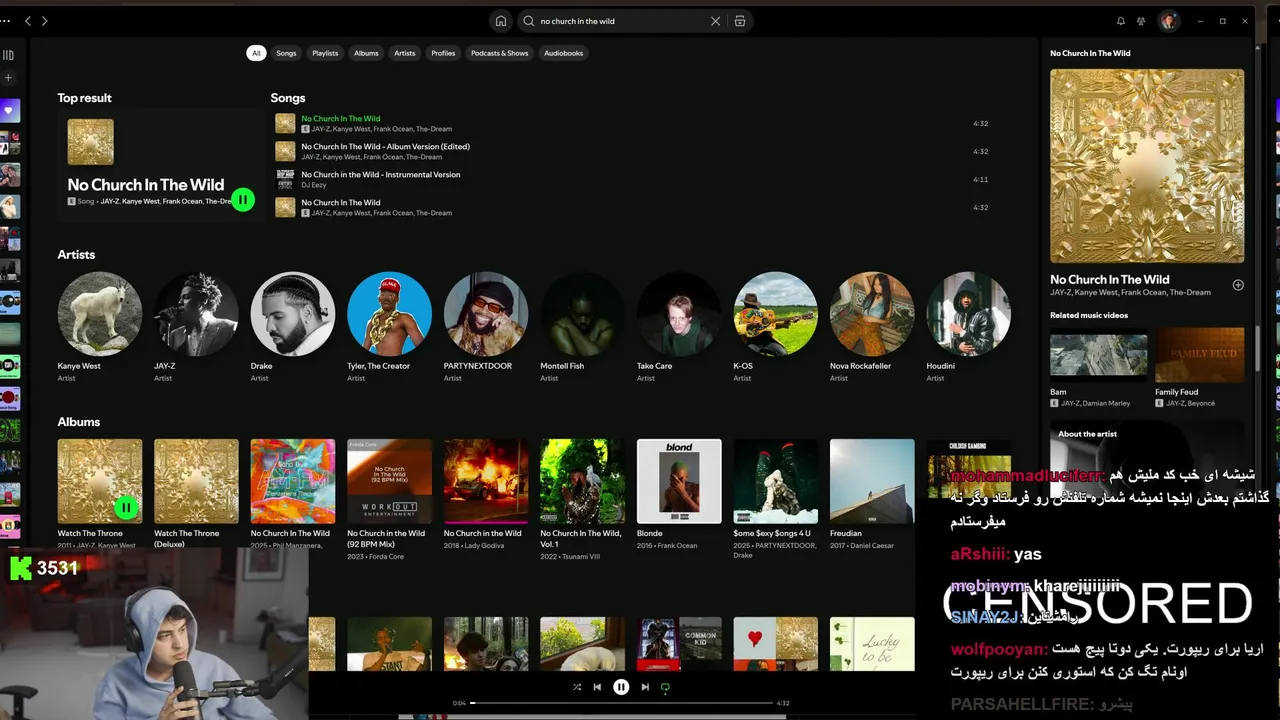Filter results by Profiles
Viewport: 1280px width, 720px height.
(443, 53)
